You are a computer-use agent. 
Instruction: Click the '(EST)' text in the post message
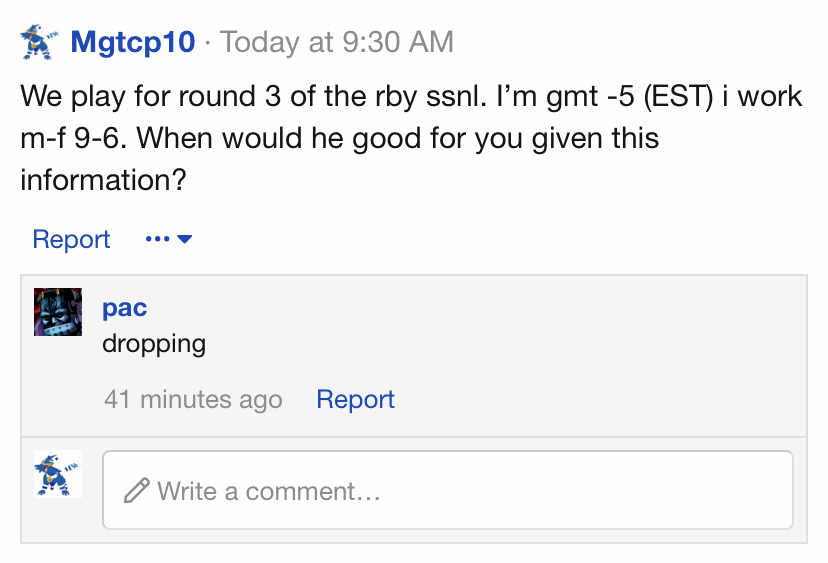(679, 97)
